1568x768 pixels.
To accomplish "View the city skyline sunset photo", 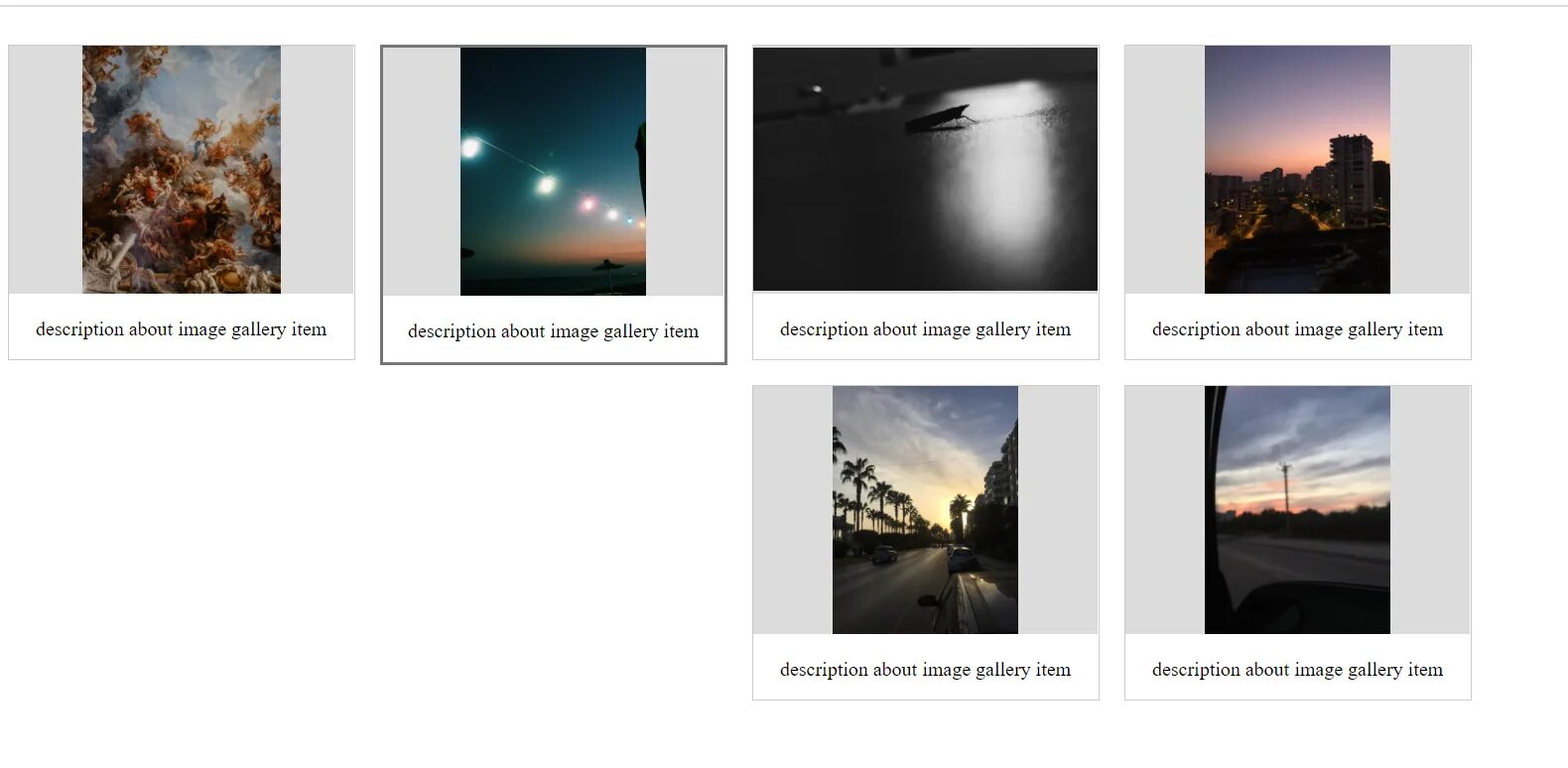I will tap(1297, 170).
